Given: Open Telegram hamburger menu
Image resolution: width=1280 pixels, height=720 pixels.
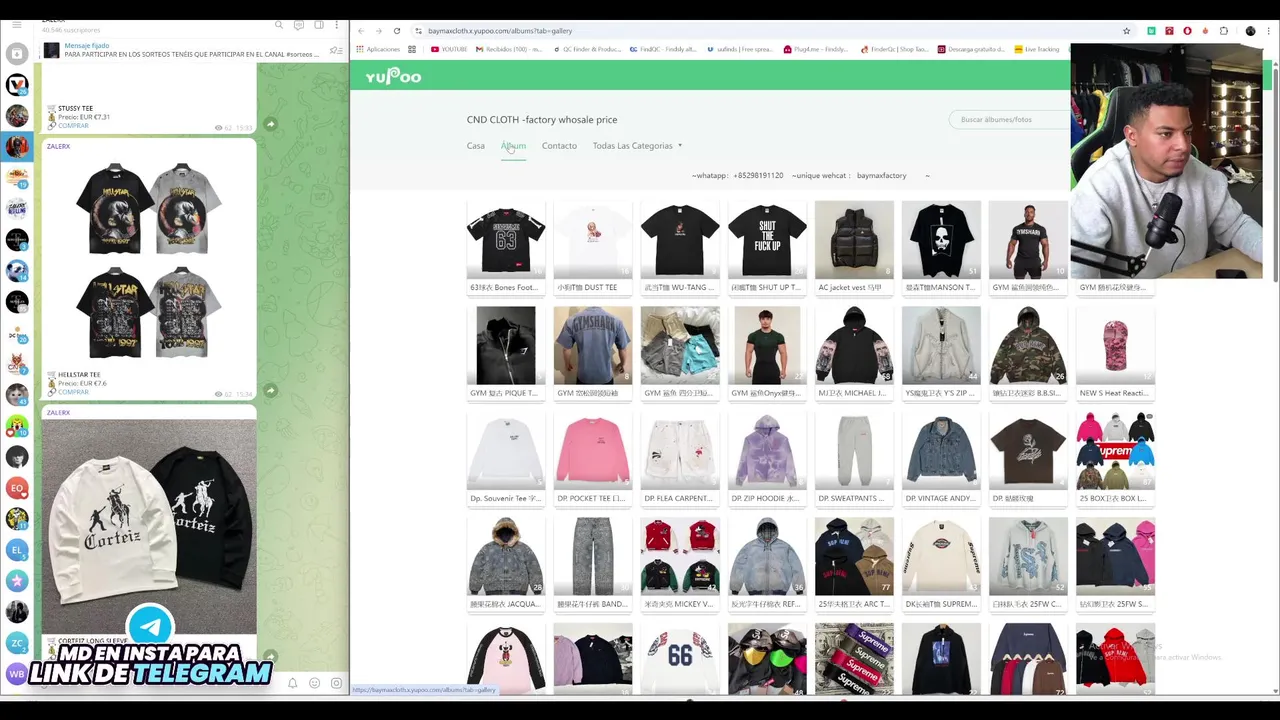Looking at the screenshot, I should coord(16,24).
